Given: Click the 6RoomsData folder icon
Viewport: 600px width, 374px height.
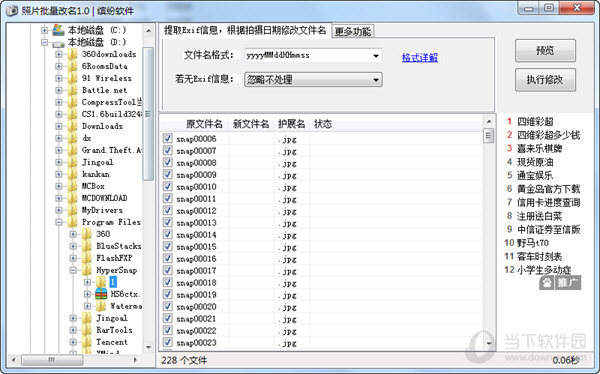Looking at the screenshot, I should [x=72, y=66].
